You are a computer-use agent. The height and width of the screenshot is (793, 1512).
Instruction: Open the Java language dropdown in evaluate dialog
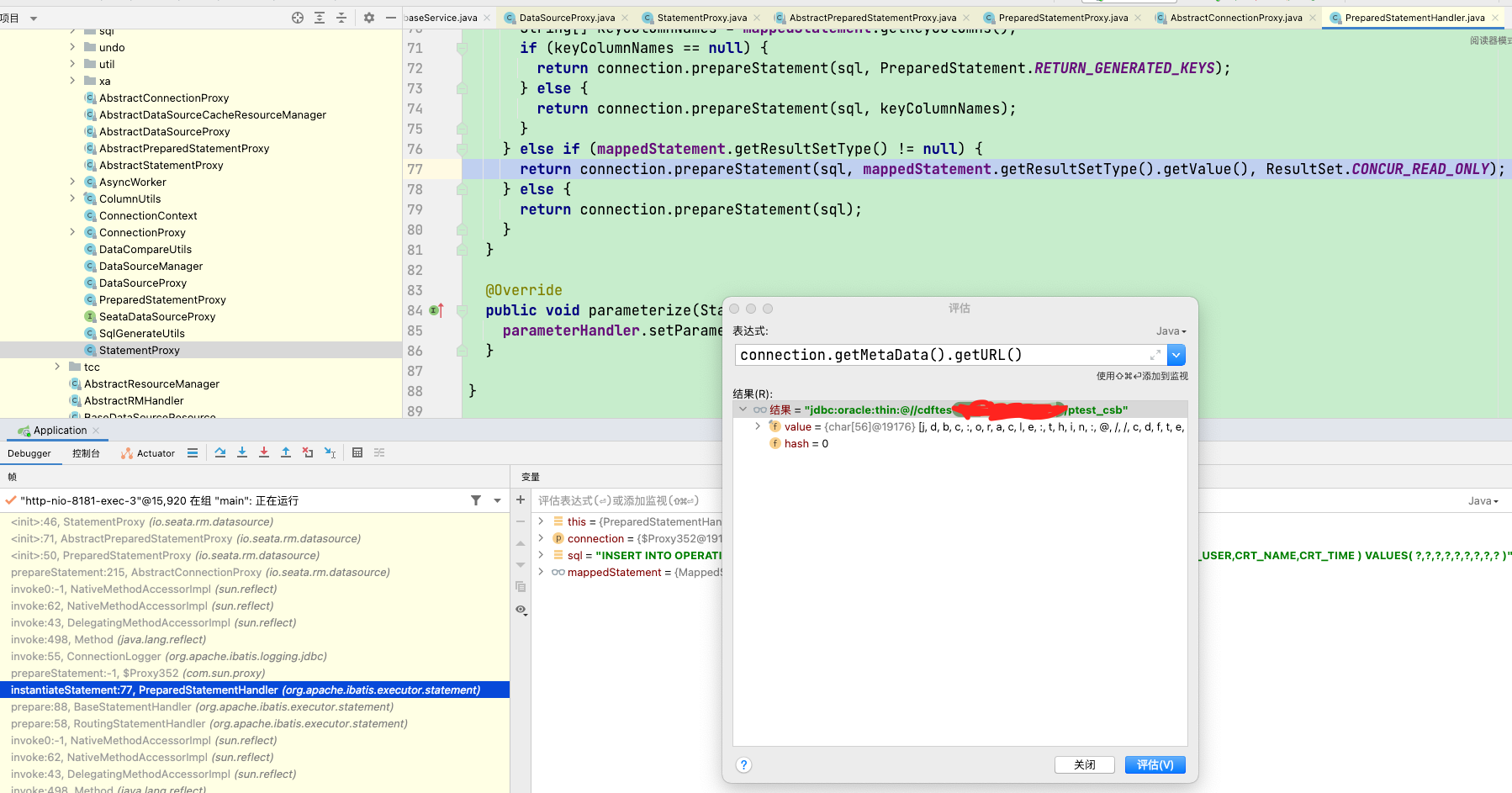1170,330
